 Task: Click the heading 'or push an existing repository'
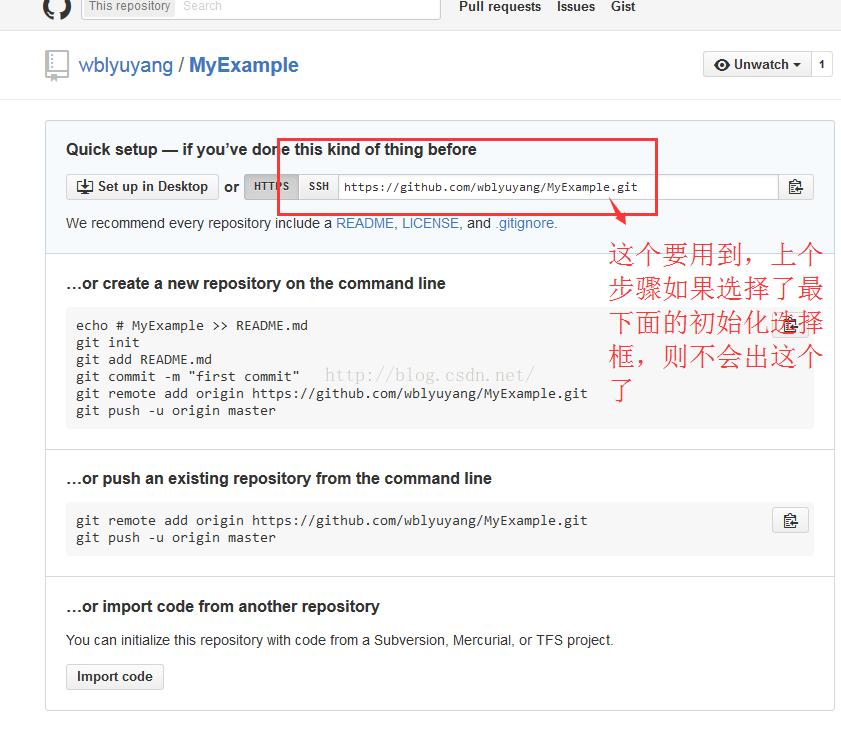279,478
